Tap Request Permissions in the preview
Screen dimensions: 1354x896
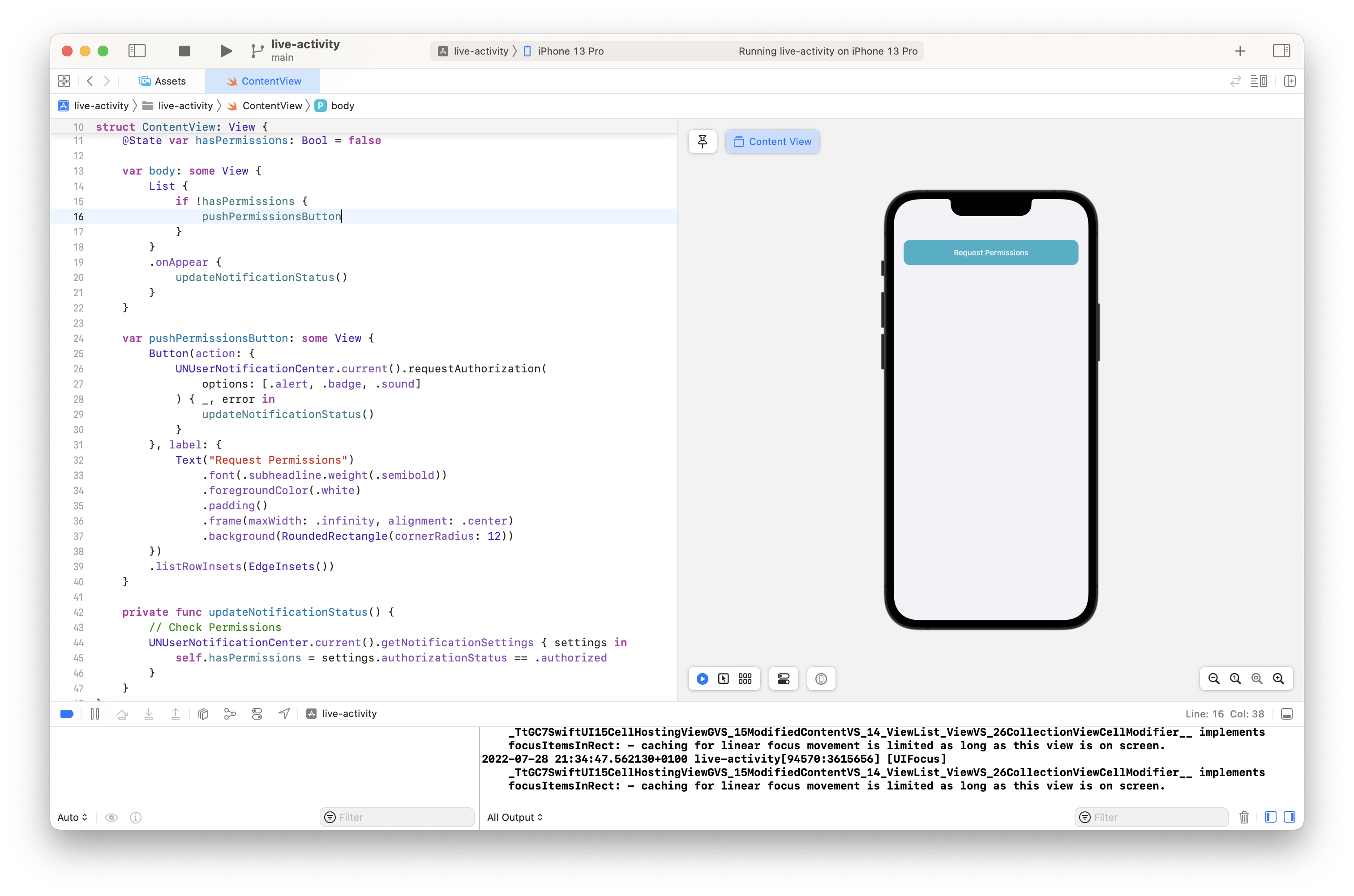(990, 252)
